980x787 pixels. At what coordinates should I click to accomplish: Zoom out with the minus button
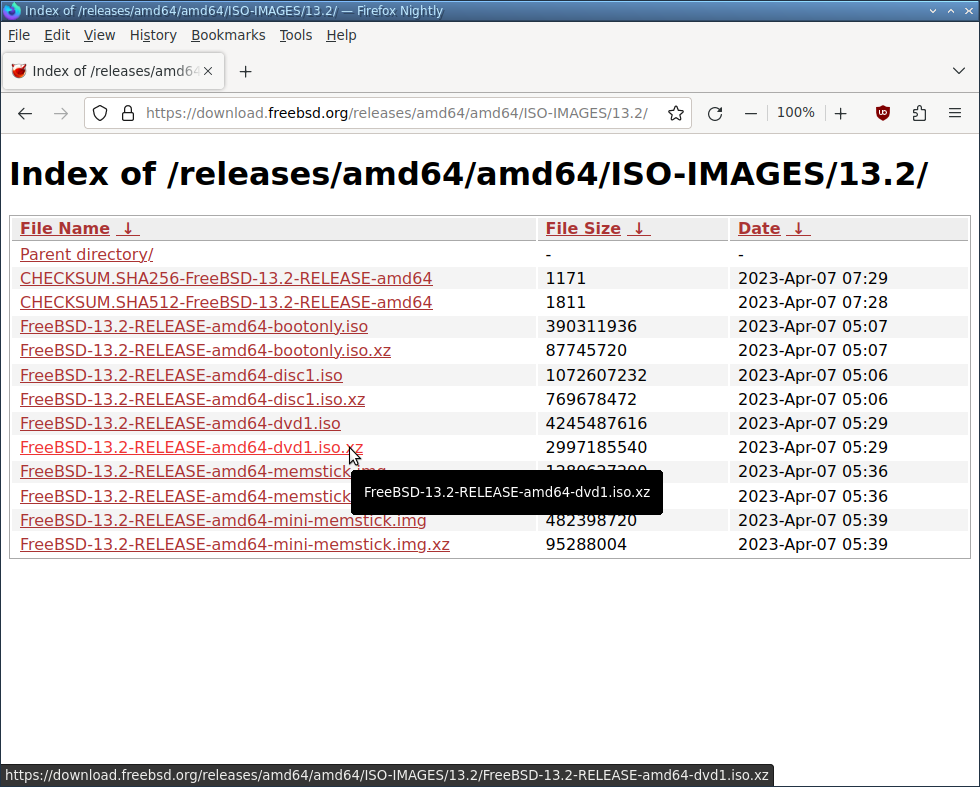tap(751, 113)
